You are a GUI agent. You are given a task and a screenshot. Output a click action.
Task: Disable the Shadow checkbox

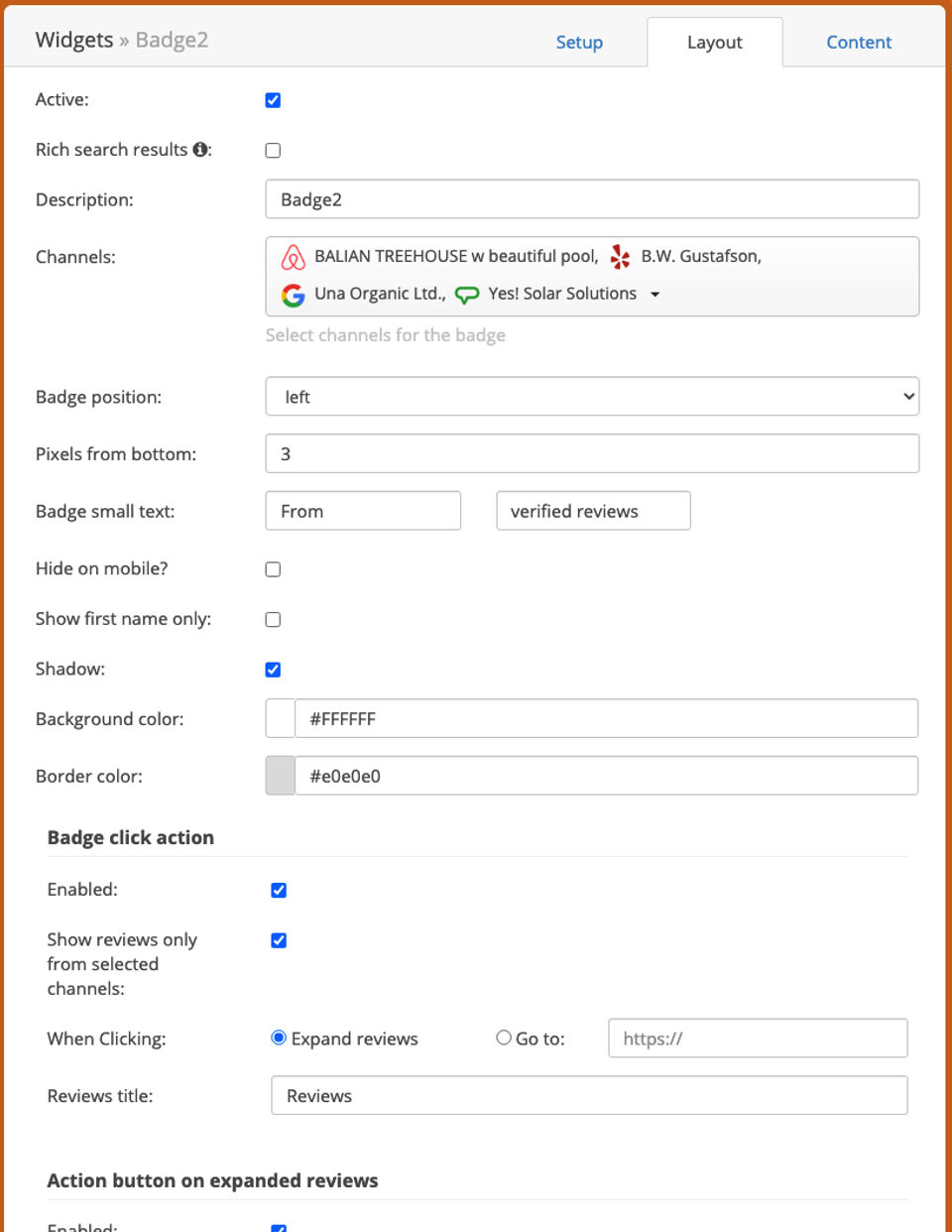274,670
